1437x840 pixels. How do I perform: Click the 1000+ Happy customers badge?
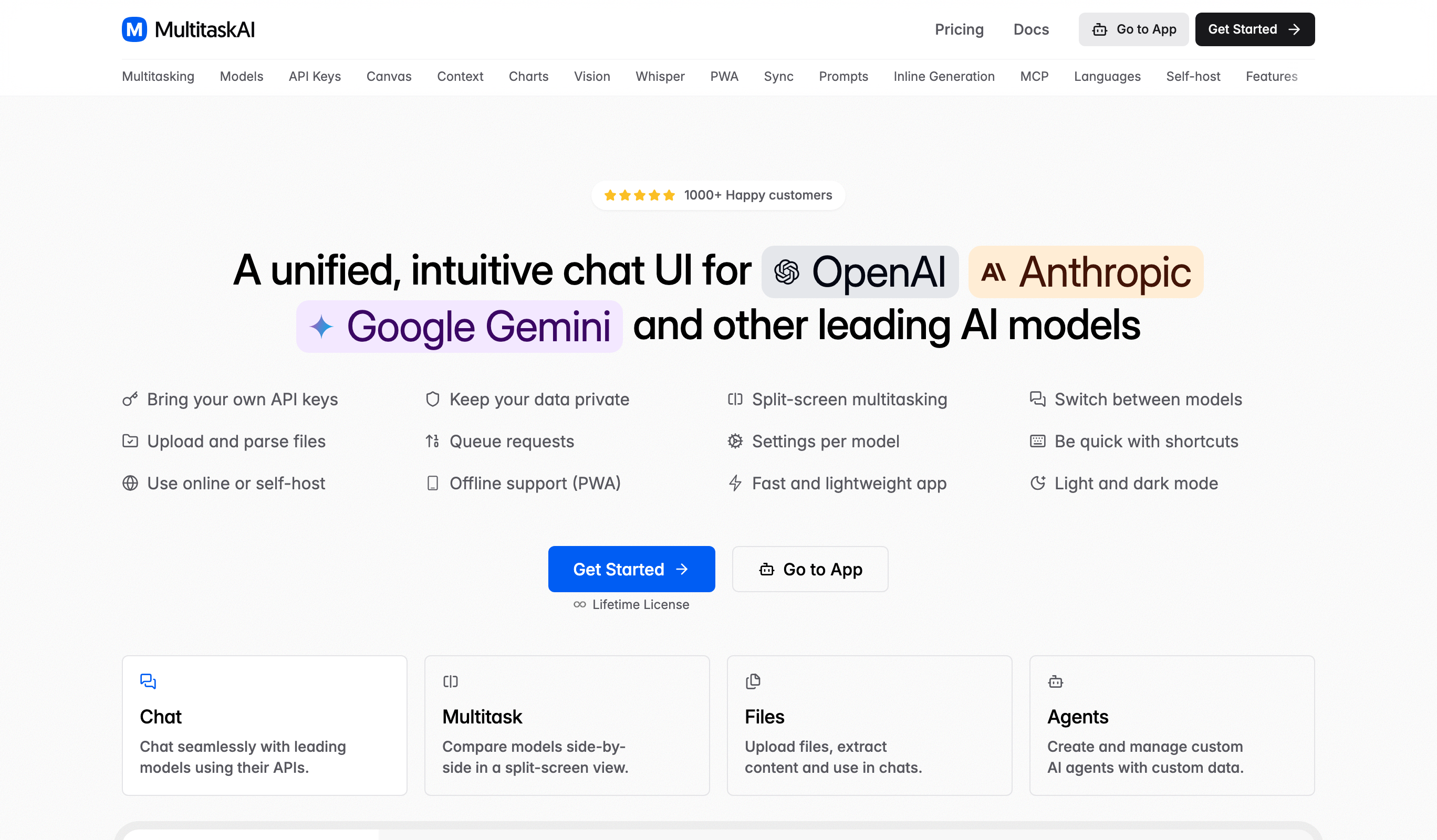pyautogui.click(x=718, y=195)
